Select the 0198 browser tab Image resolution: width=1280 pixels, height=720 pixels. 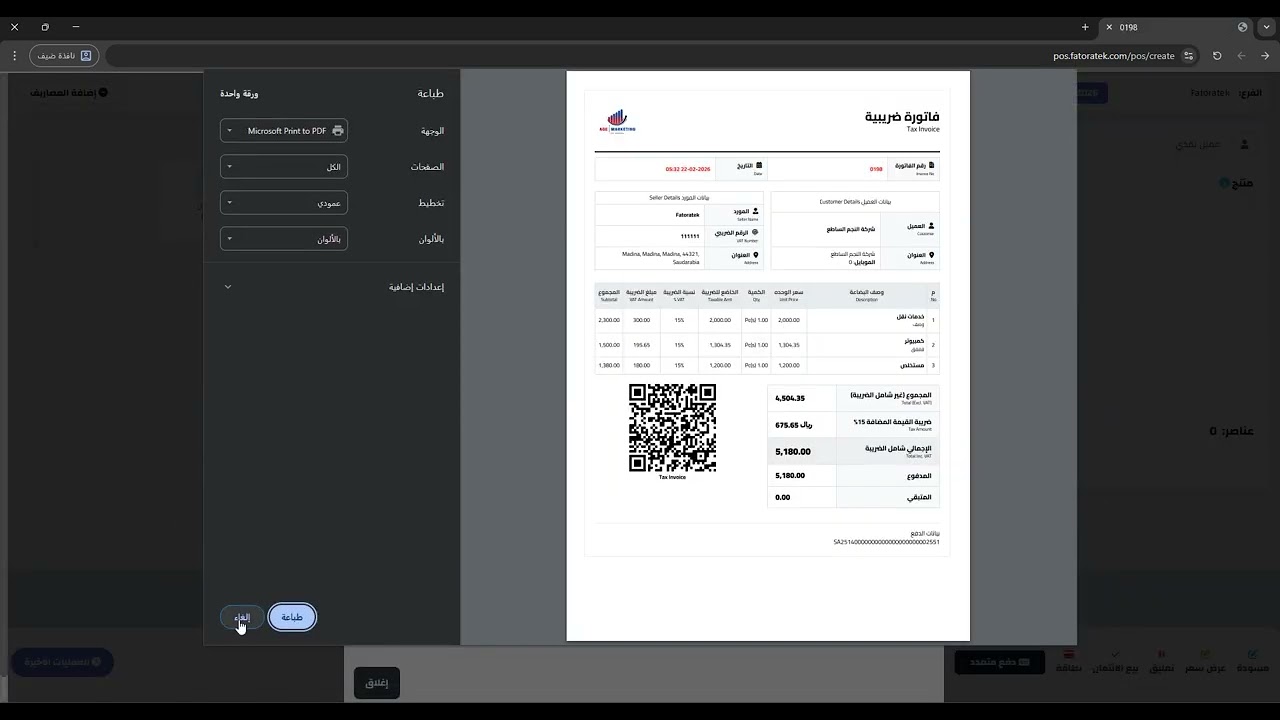pyautogui.click(x=1175, y=27)
